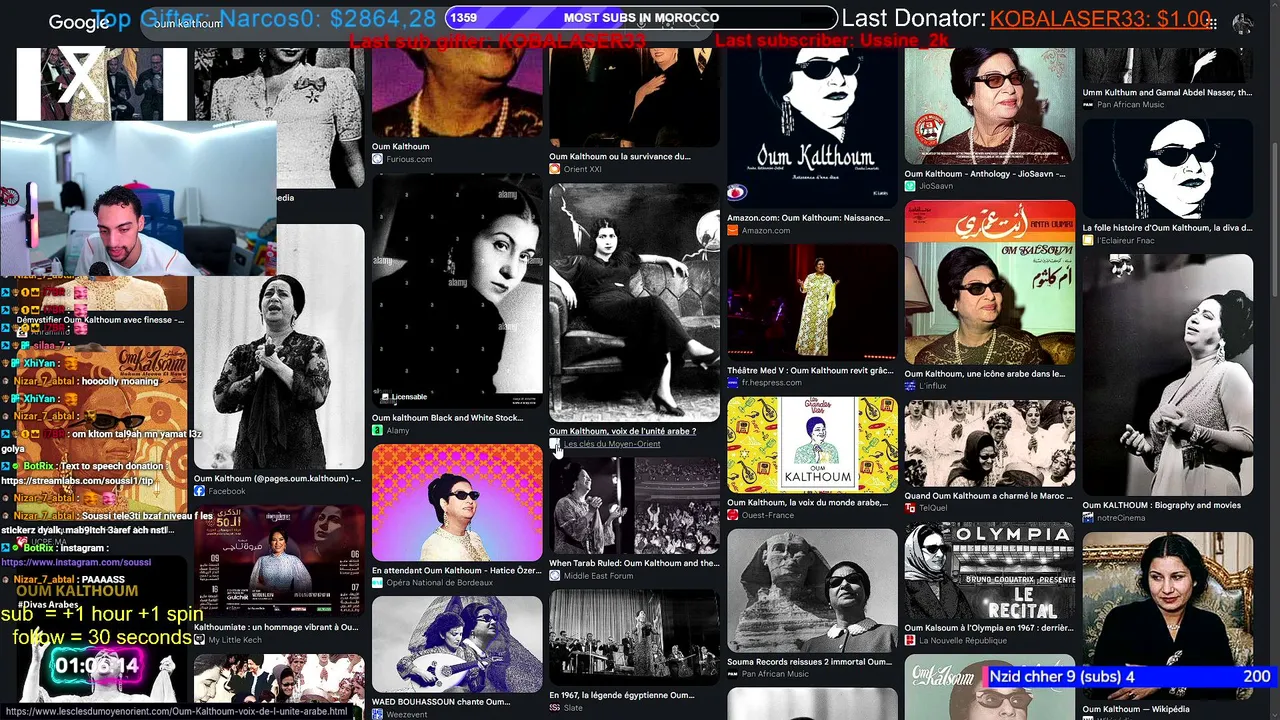Click the Facebook favicon

pos(199,491)
